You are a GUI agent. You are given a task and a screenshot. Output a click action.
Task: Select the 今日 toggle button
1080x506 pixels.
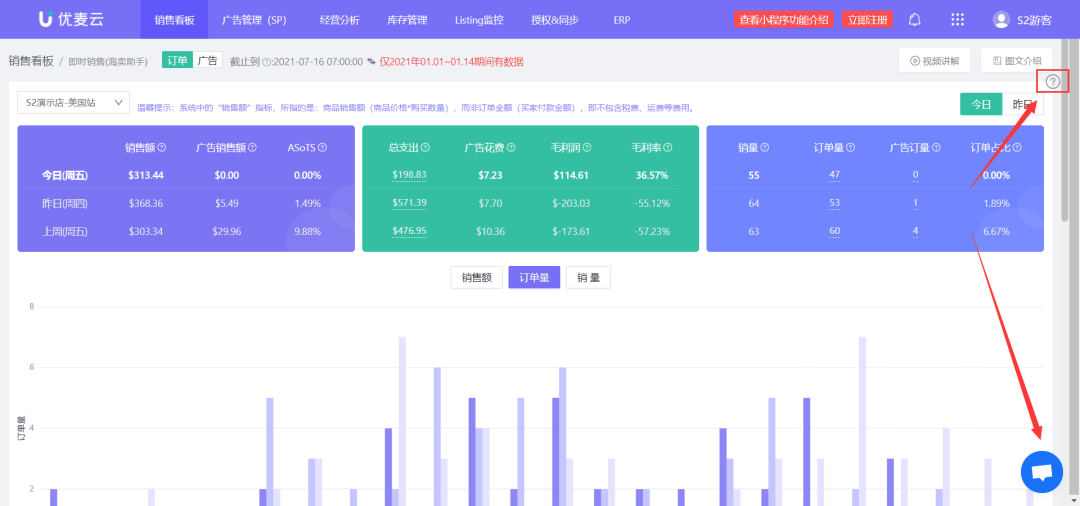[980, 104]
